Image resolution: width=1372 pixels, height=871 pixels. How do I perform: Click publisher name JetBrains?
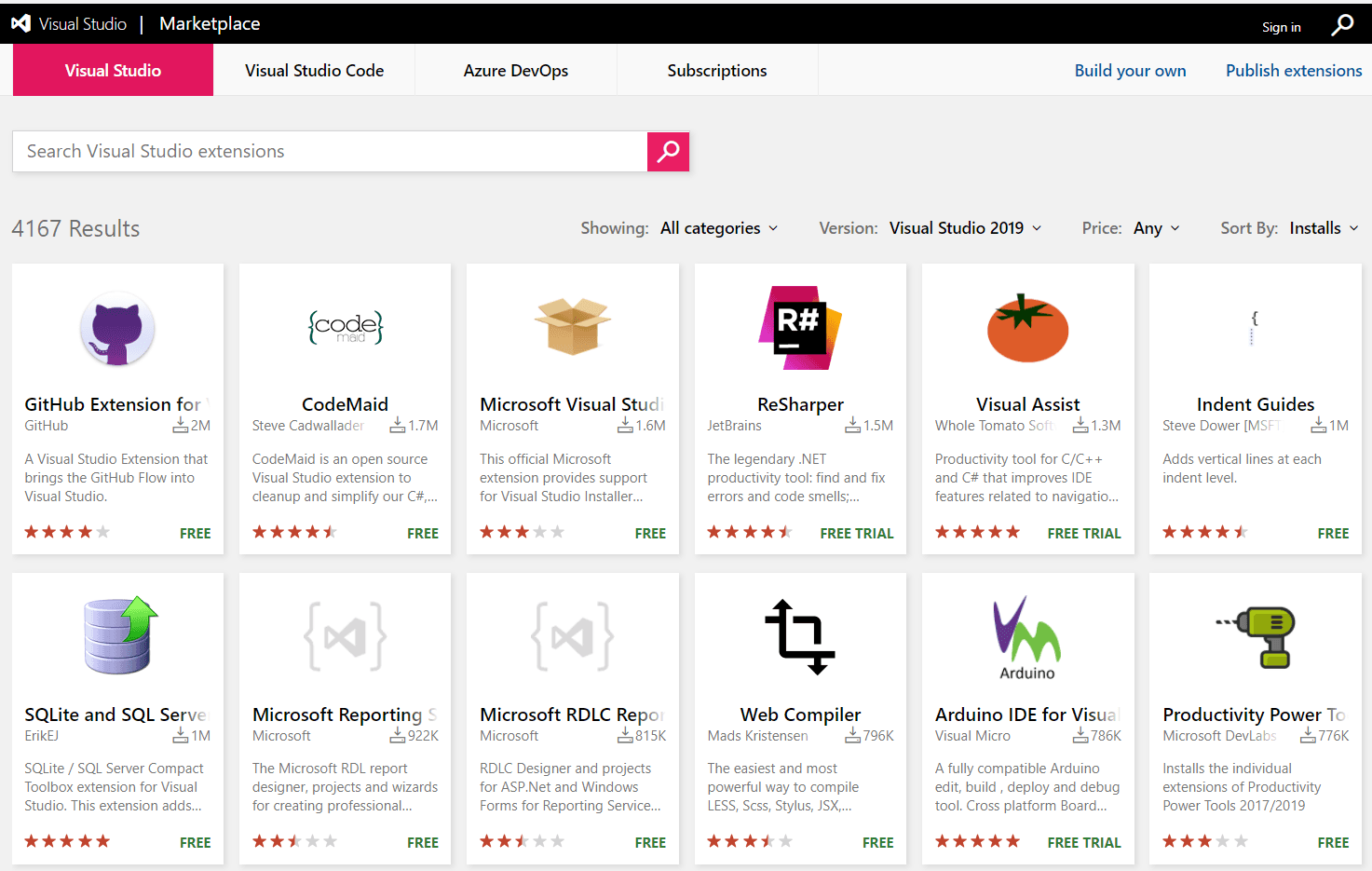click(734, 426)
